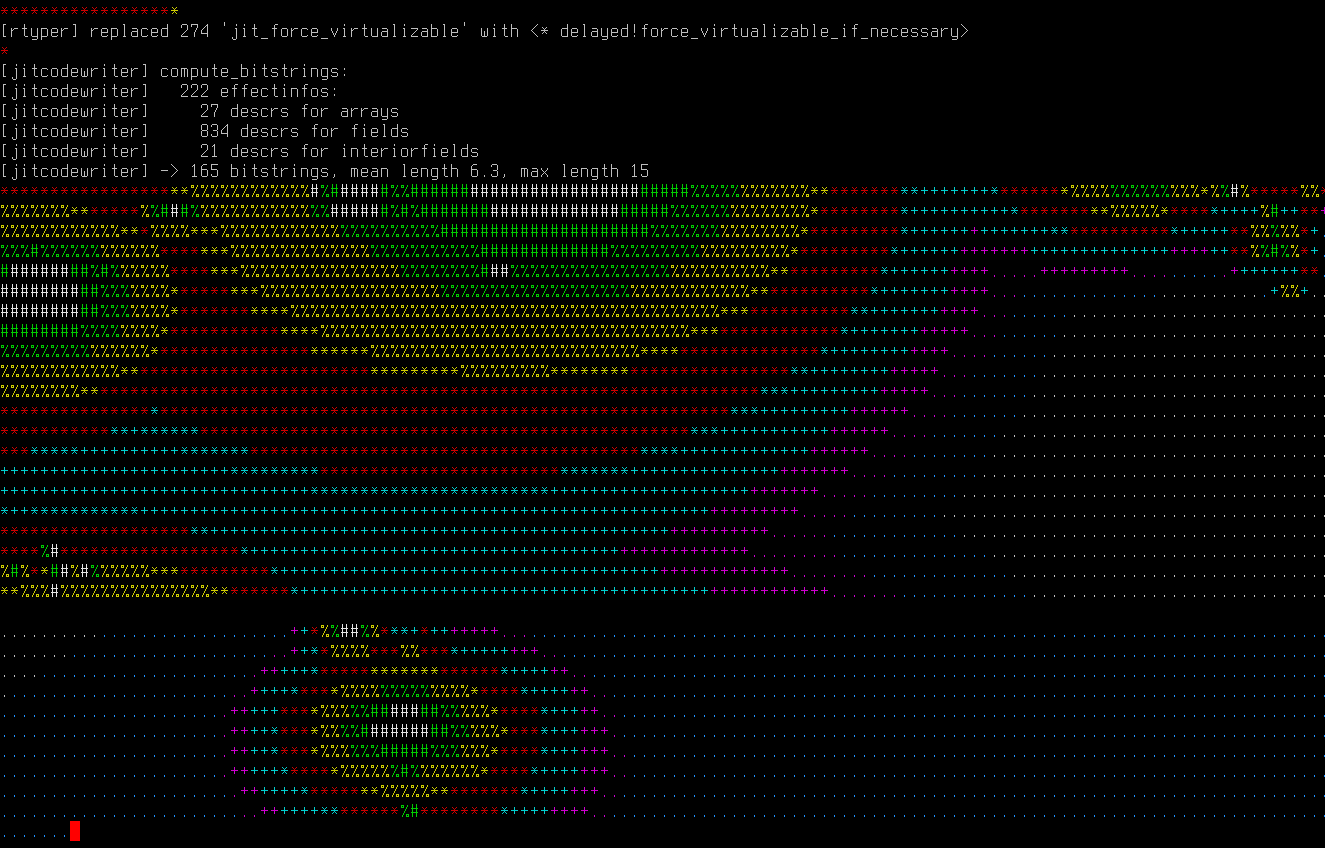
Task: Select the number '274' in the rtyper line
Action: coord(195,31)
